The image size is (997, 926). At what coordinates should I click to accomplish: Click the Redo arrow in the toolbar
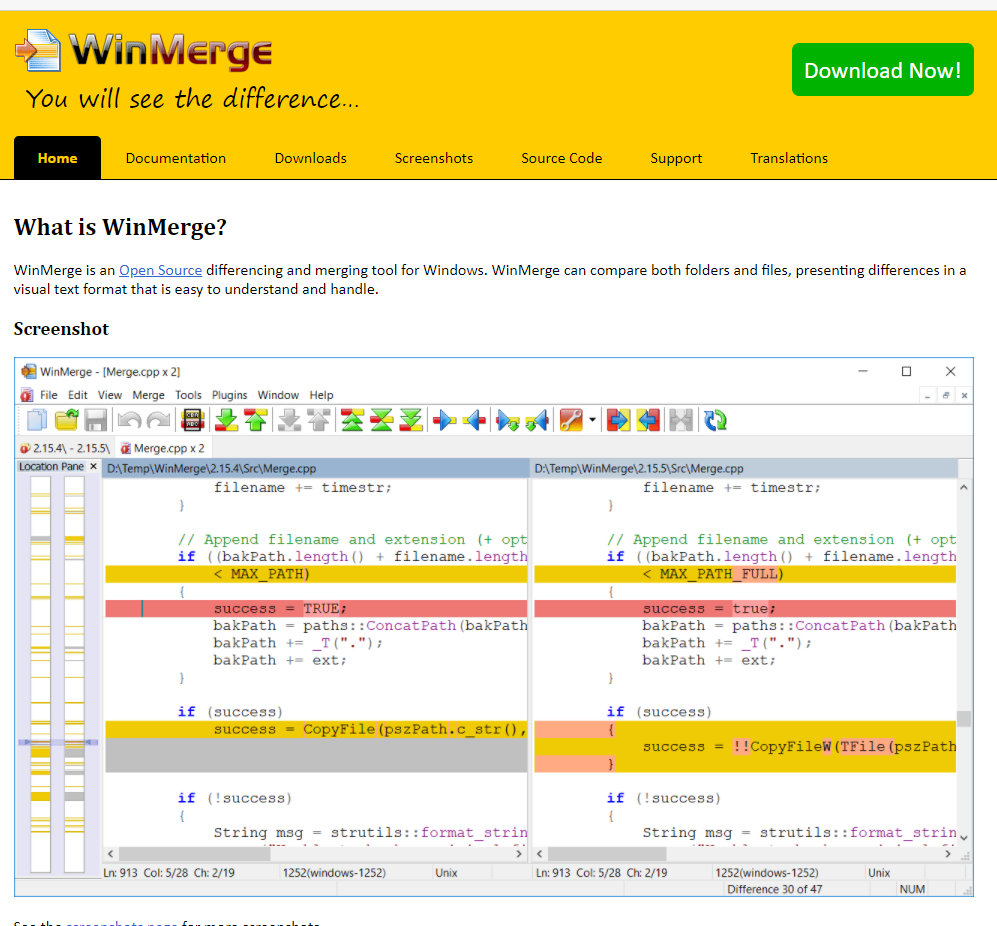coord(158,420)
